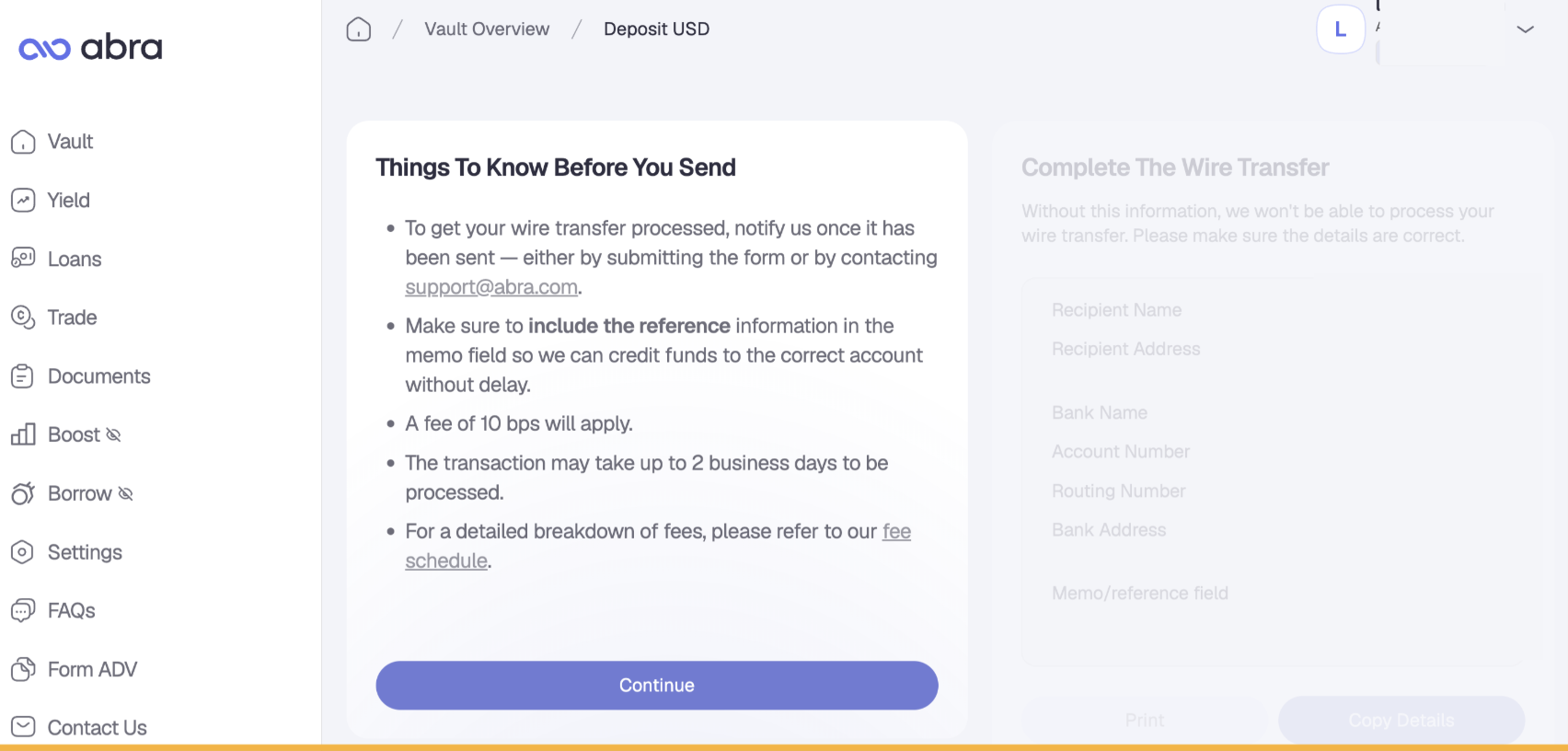The width and height of the screenshot is (1568, 751).
Task: Open the support@abra.com email link
Action: click(x=491, y=287)
